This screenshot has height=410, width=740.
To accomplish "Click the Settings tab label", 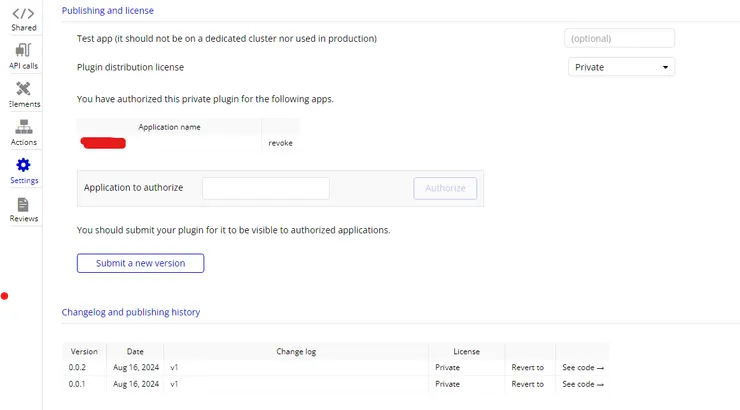I will tap(24, 181).
